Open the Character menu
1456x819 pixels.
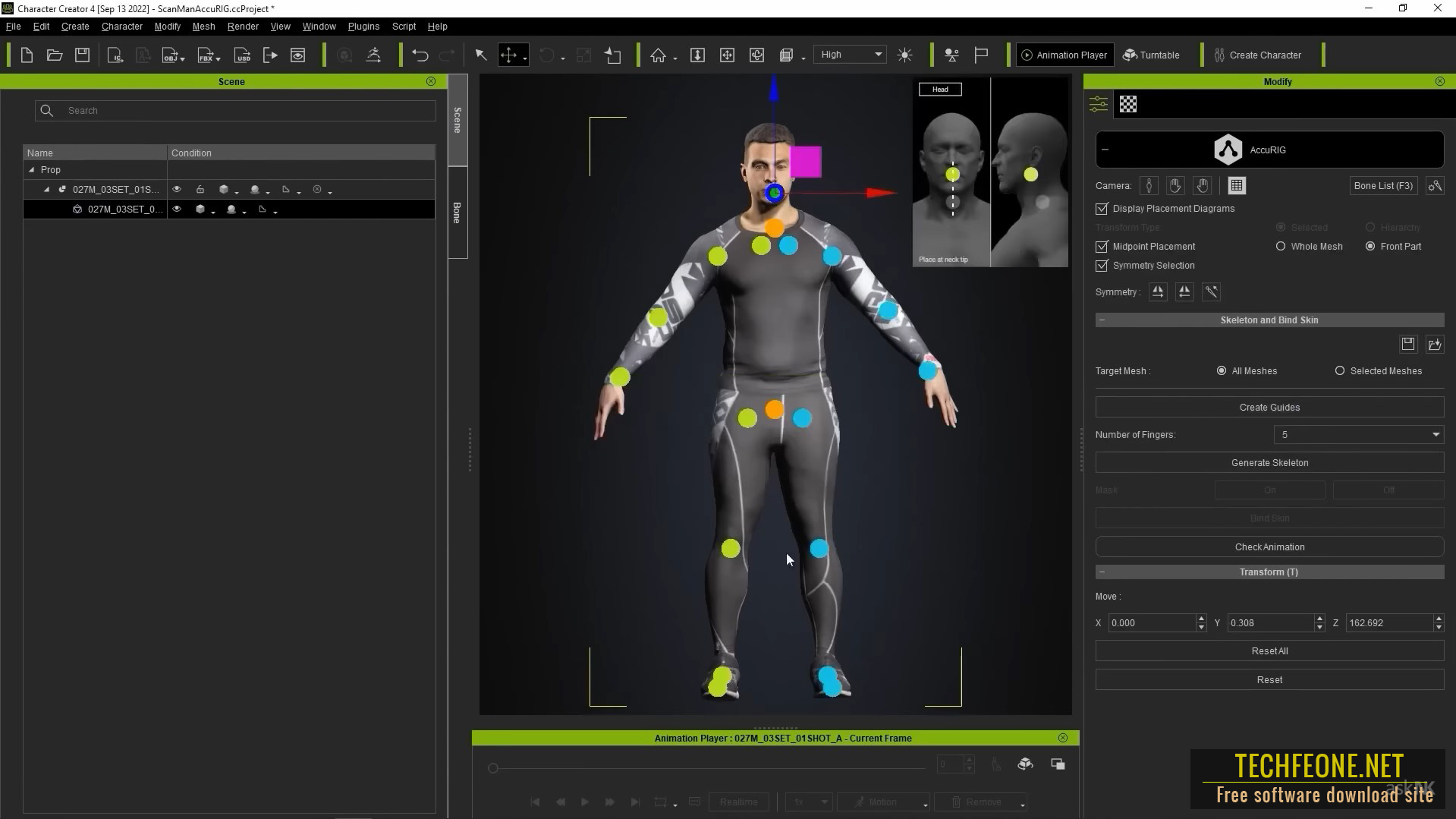(122, 26)
